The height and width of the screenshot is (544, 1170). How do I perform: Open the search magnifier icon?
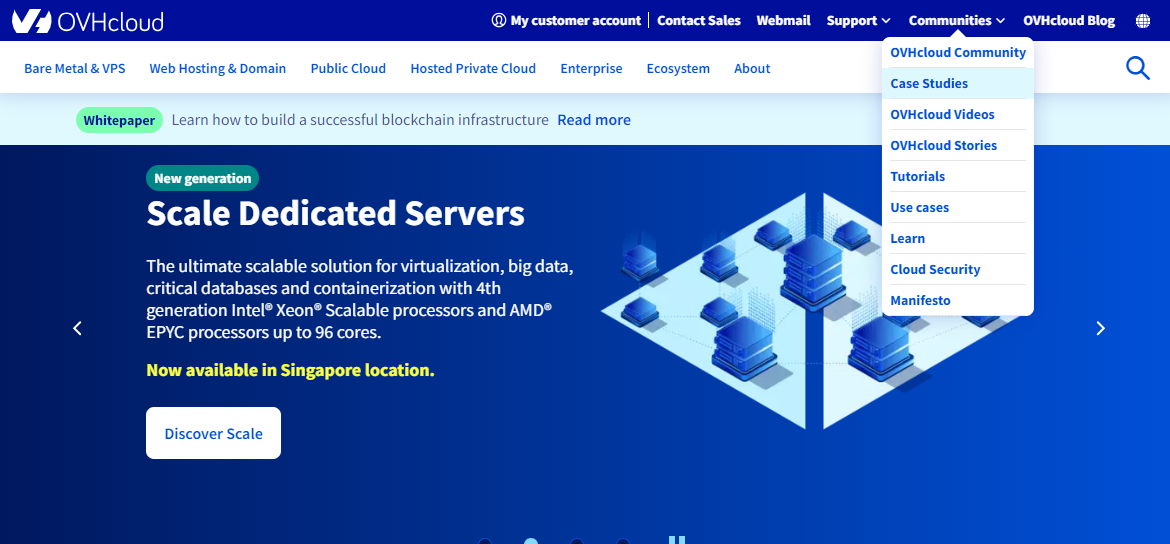tap(1137, 68)
